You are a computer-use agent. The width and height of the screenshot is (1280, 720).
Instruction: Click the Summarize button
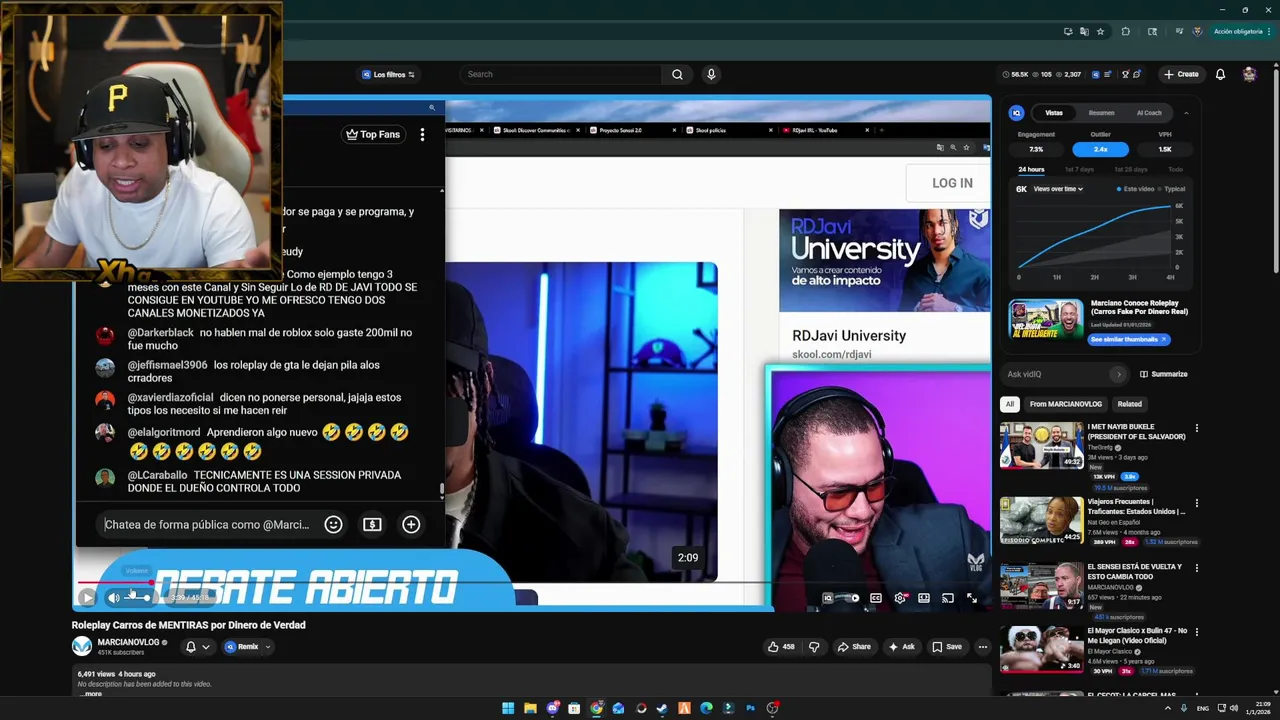pyautogui.click(x=1164, y=374)
